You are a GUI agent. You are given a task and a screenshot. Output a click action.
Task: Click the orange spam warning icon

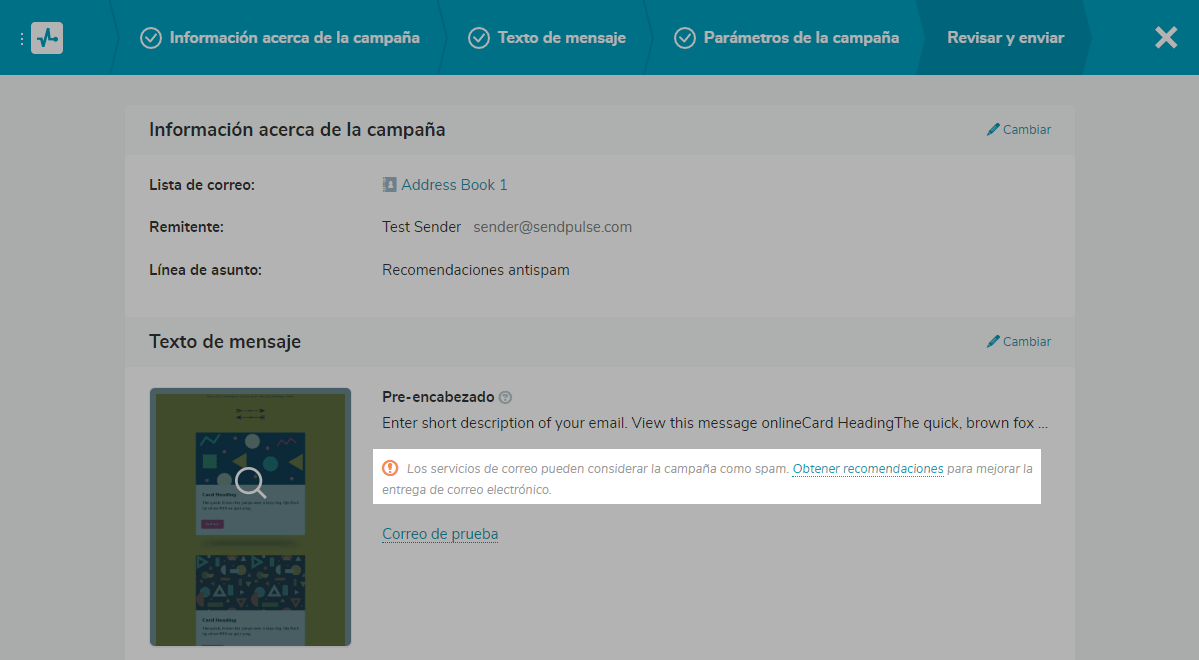390,468
